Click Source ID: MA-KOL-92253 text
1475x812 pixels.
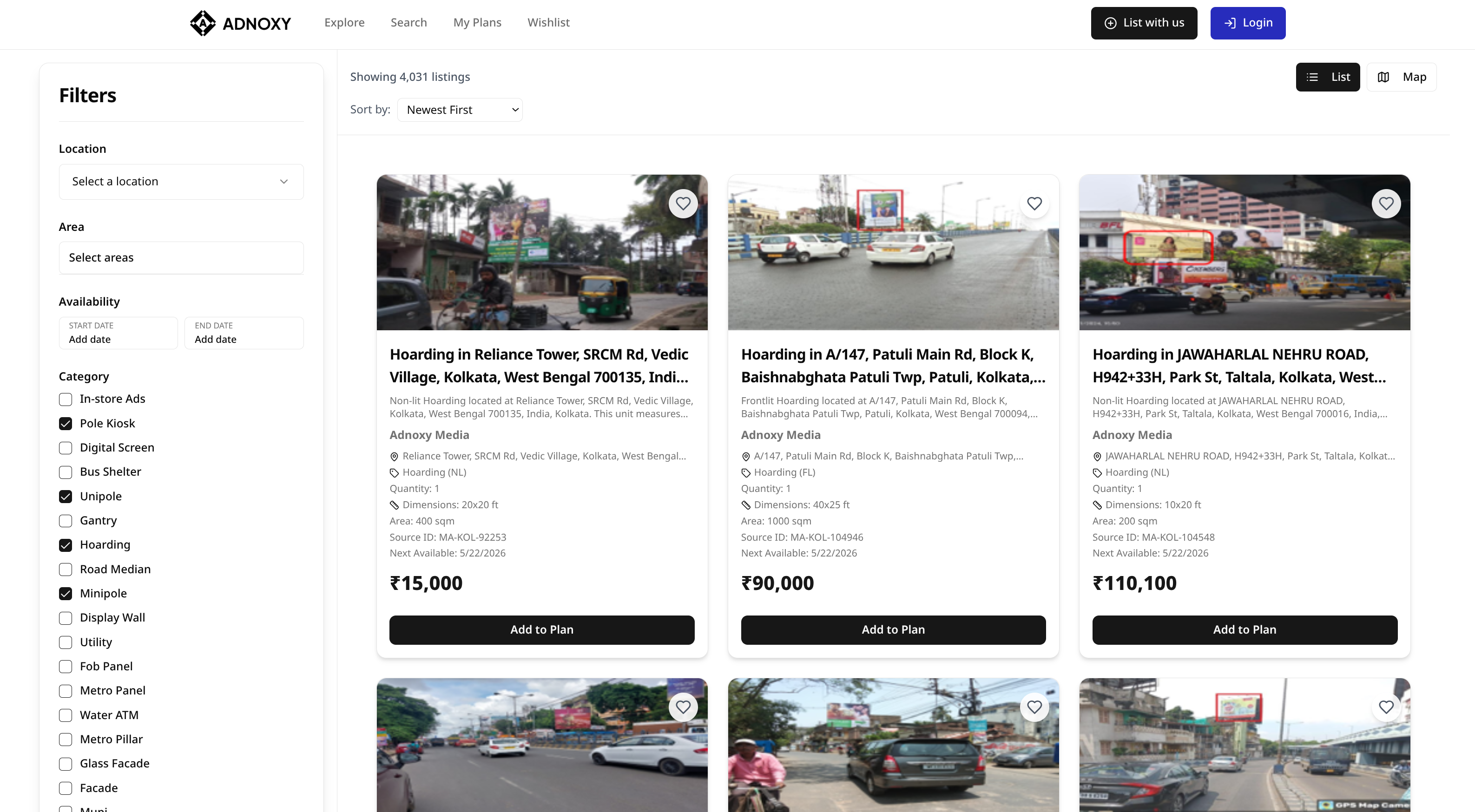click(x=448, y=537)
